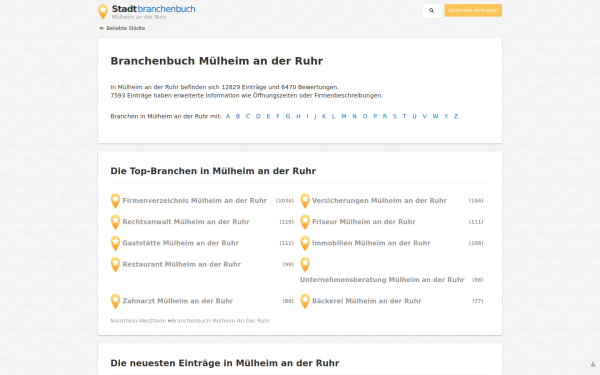Open Restaurant Mülheim an der Ruhr
The height and width of the screenshot is (375, 600).
pos(181,264)
